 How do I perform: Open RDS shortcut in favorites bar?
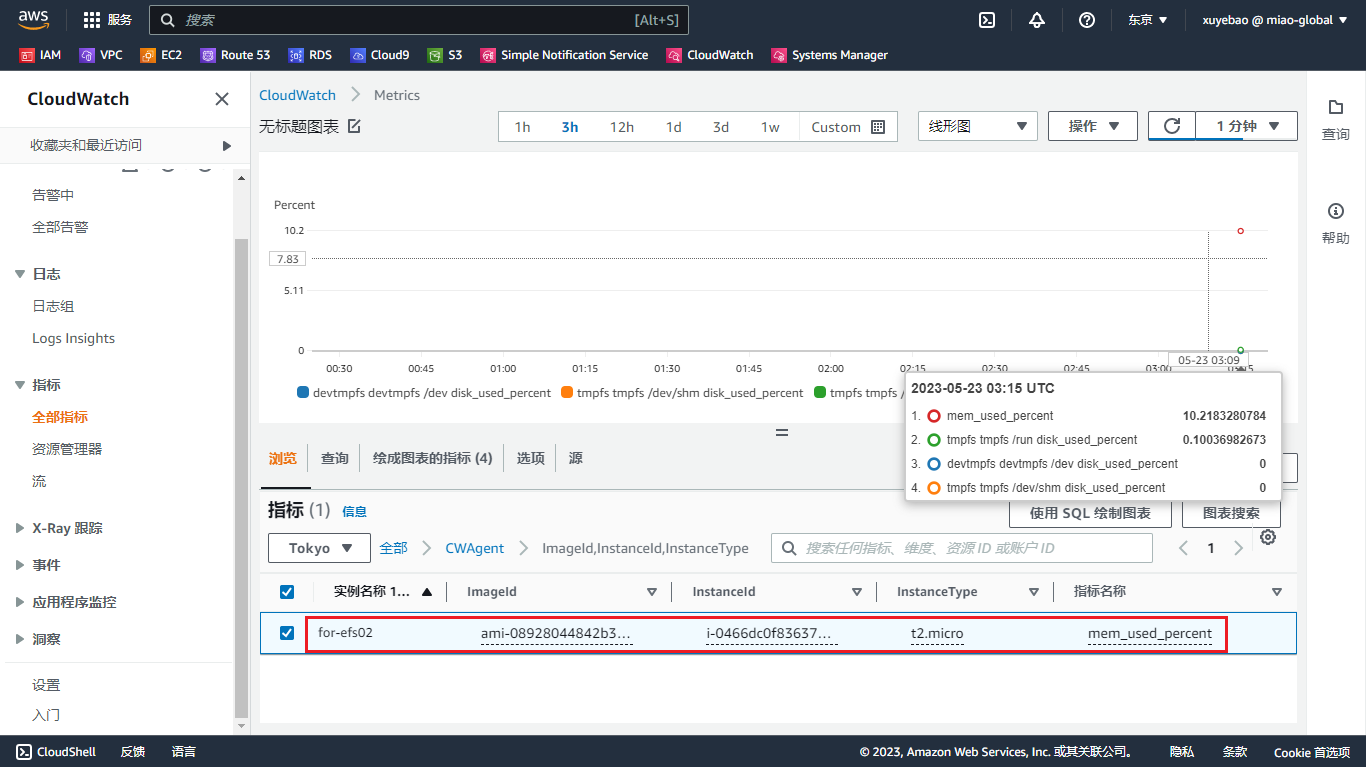coord(310,55)
